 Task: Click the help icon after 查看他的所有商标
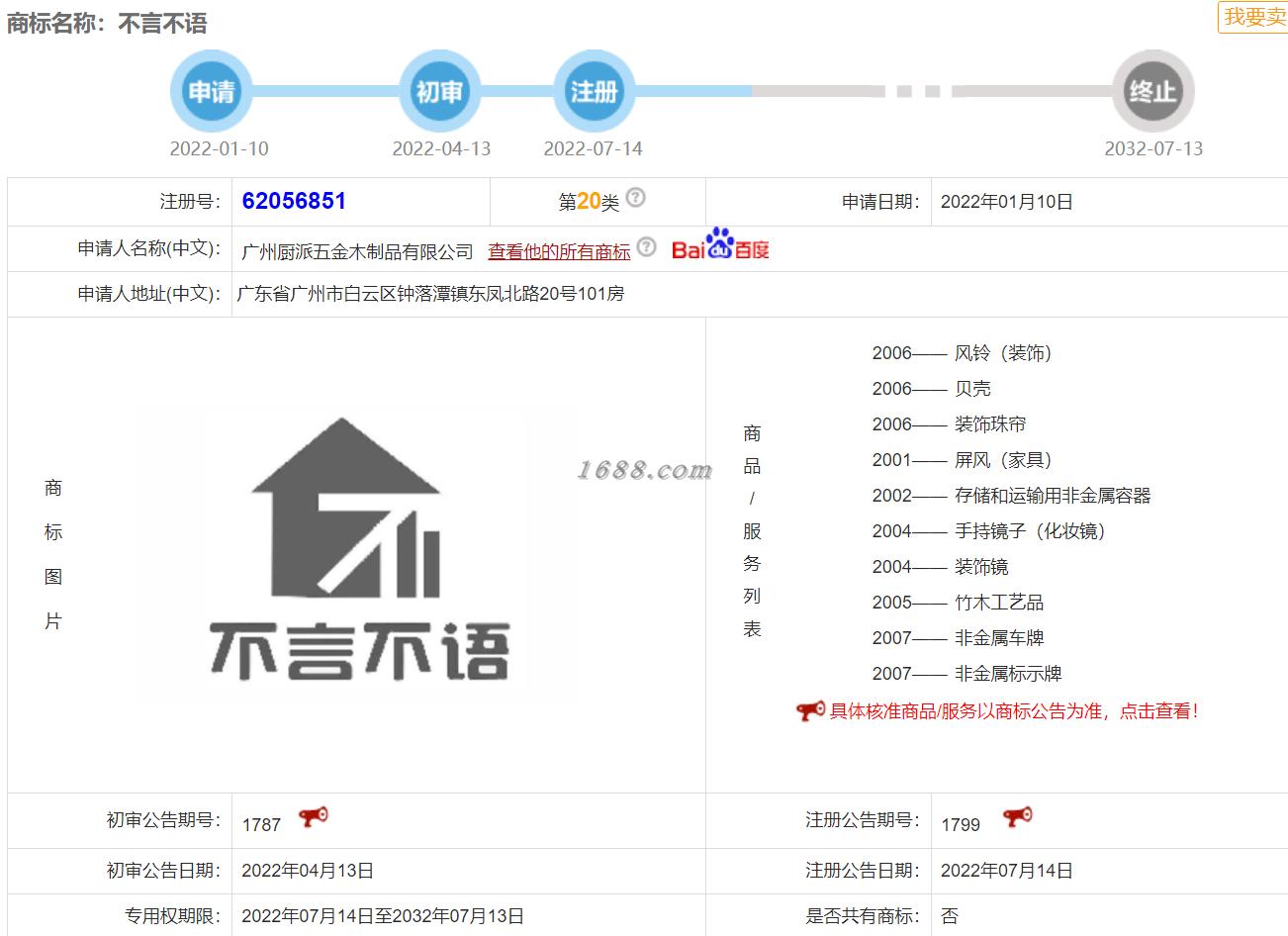click(646, 246)
